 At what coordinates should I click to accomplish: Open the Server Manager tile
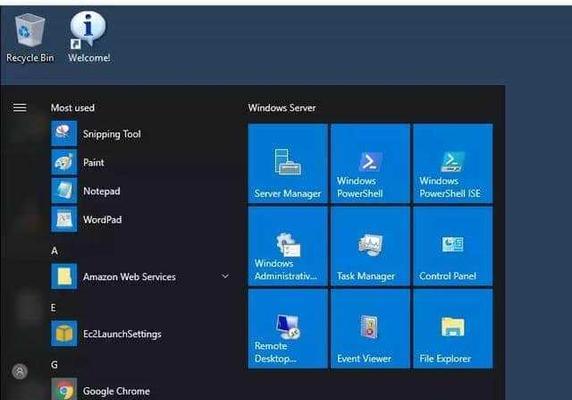(x=287, y=163)
